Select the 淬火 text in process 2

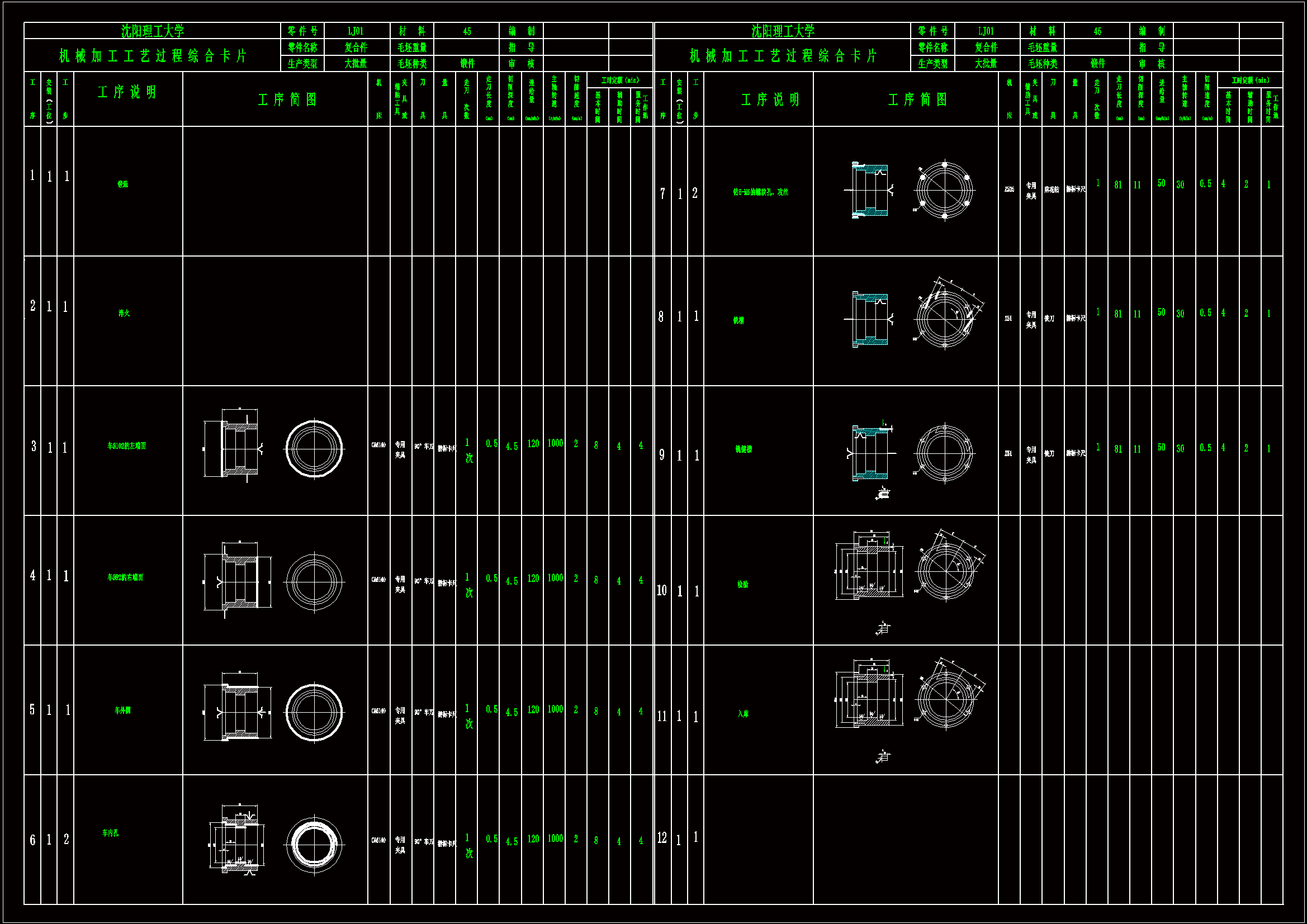(x=124, y=313)
